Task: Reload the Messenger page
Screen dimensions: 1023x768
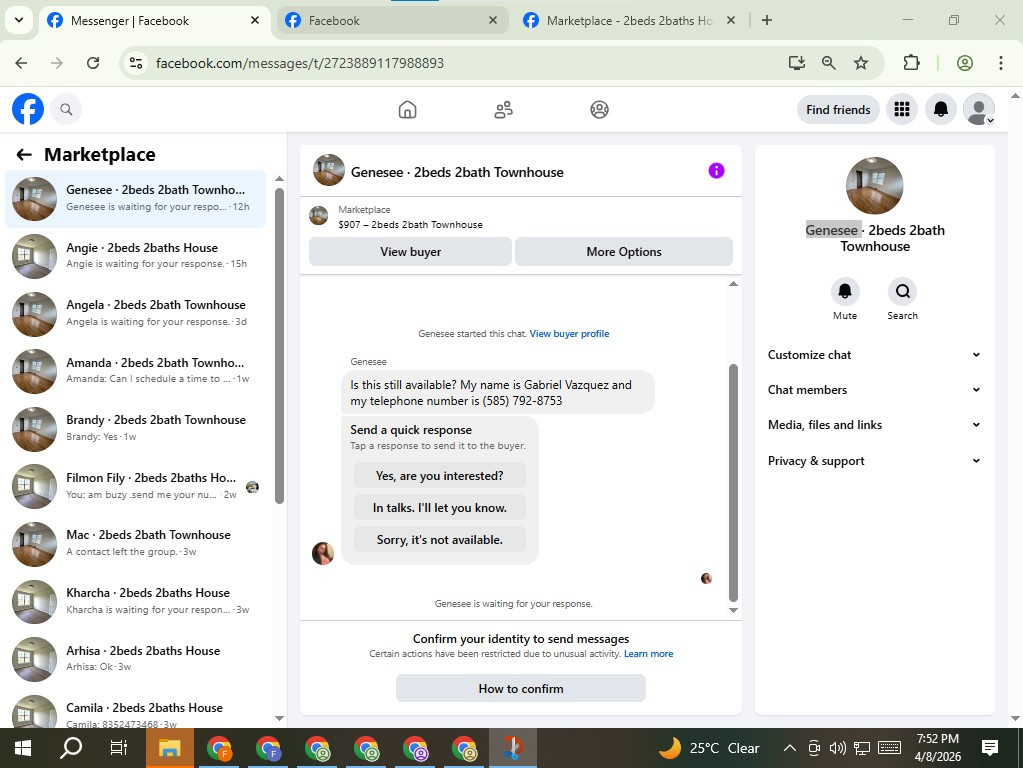Action: pyautogui.click(x=93, y=63)
